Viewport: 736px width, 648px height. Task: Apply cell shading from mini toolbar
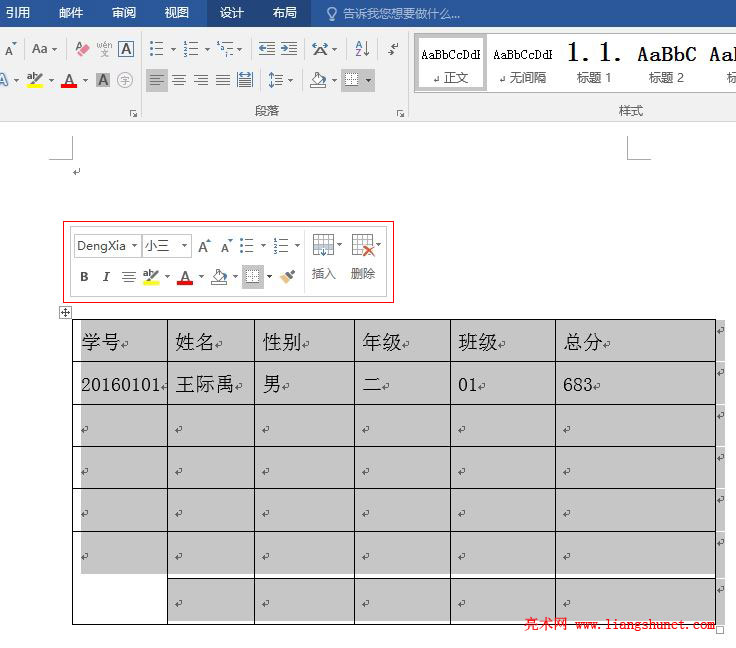pyautogui.click(x=219, y=277)
